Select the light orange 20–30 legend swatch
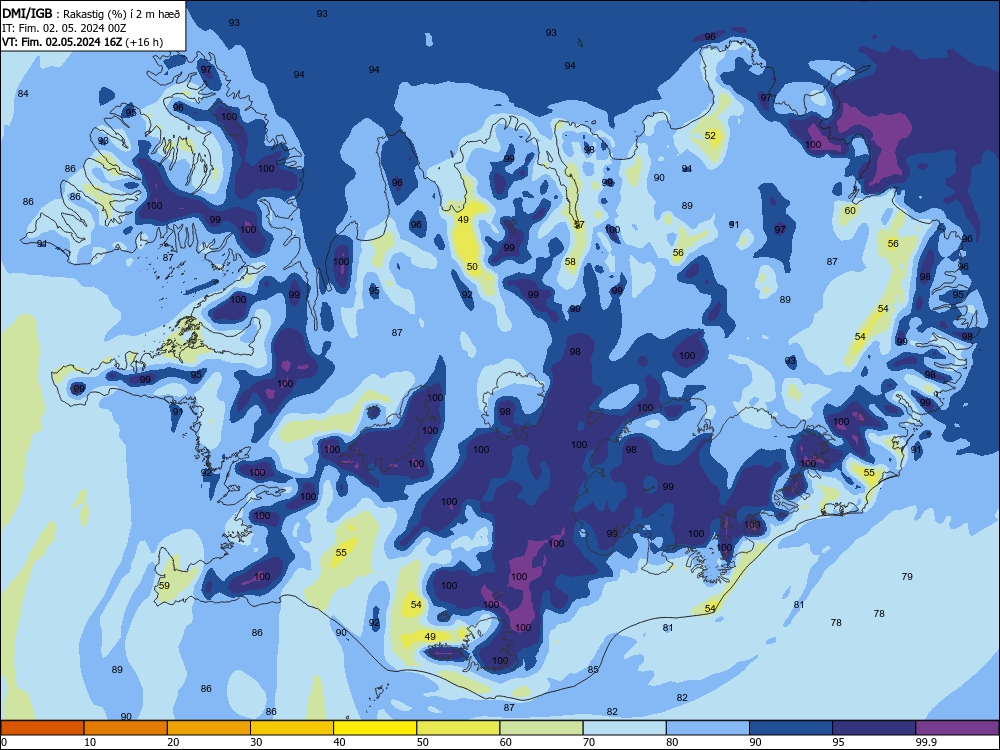Viewport: 1000px width, 750px height. coord(209,728)
